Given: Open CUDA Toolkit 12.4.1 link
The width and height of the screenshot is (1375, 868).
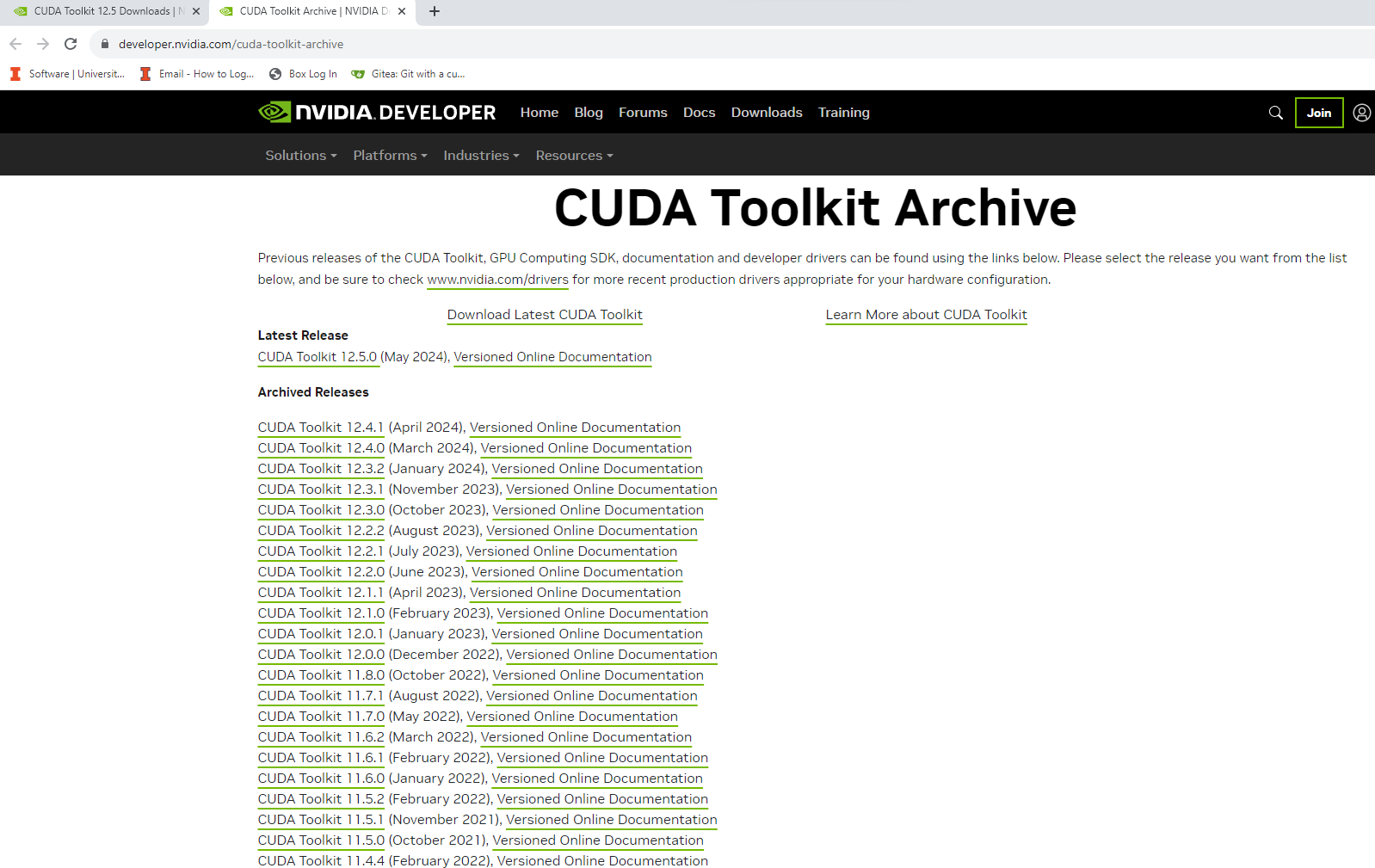Looking at the screenshot, I should click(321, 428).
